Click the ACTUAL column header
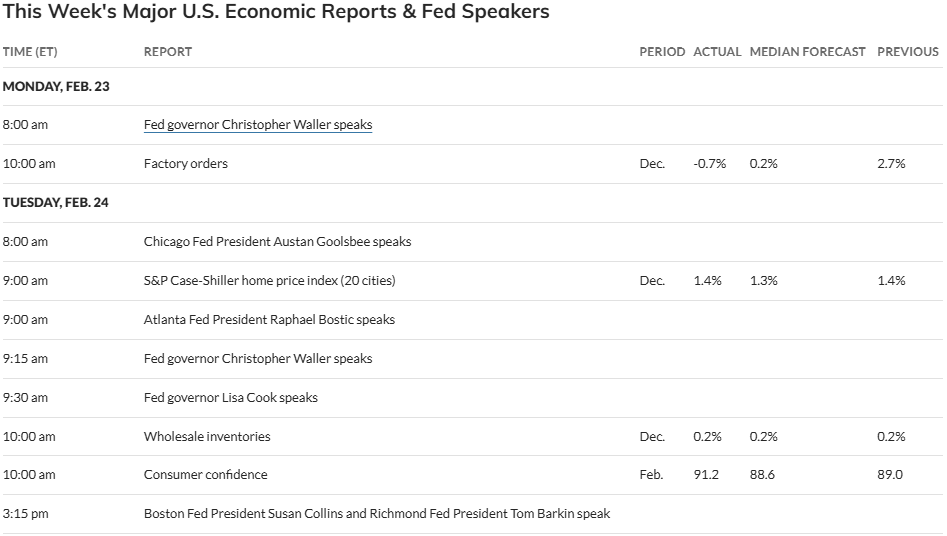Screen dimensions: 947x536 pyautogui.click(x=716, y=52)
